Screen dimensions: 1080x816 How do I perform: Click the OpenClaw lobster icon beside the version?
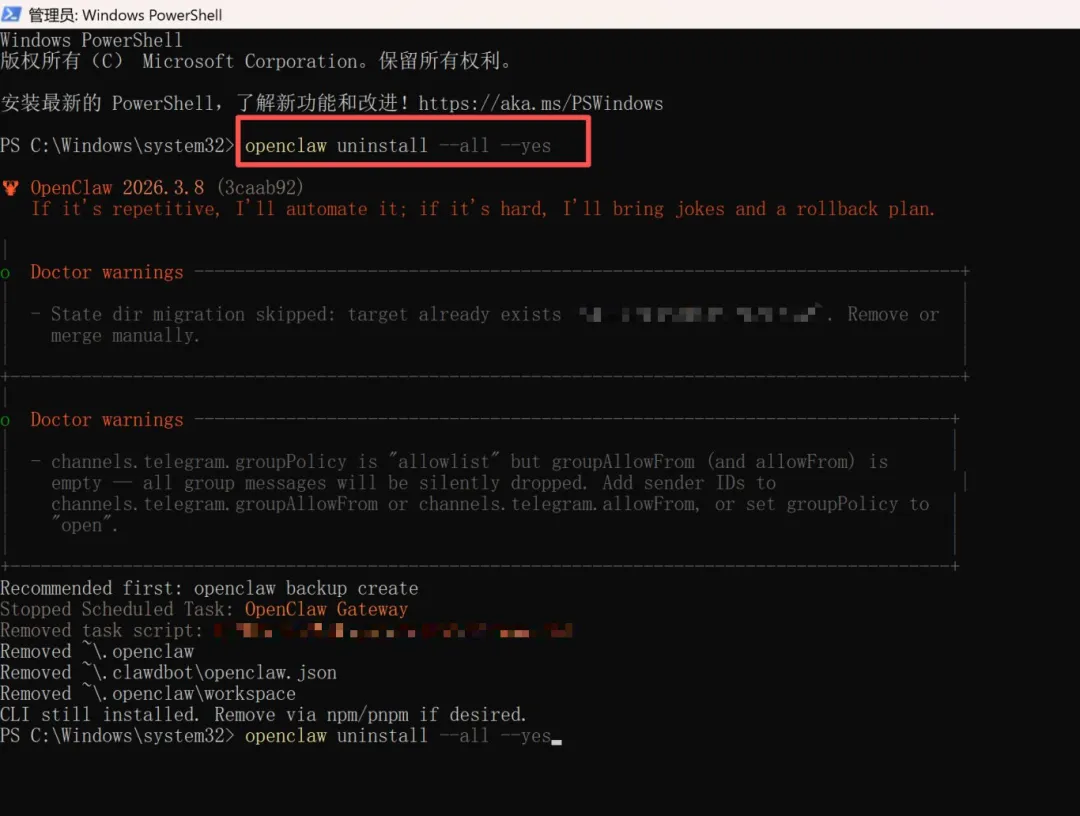(10, 188)
